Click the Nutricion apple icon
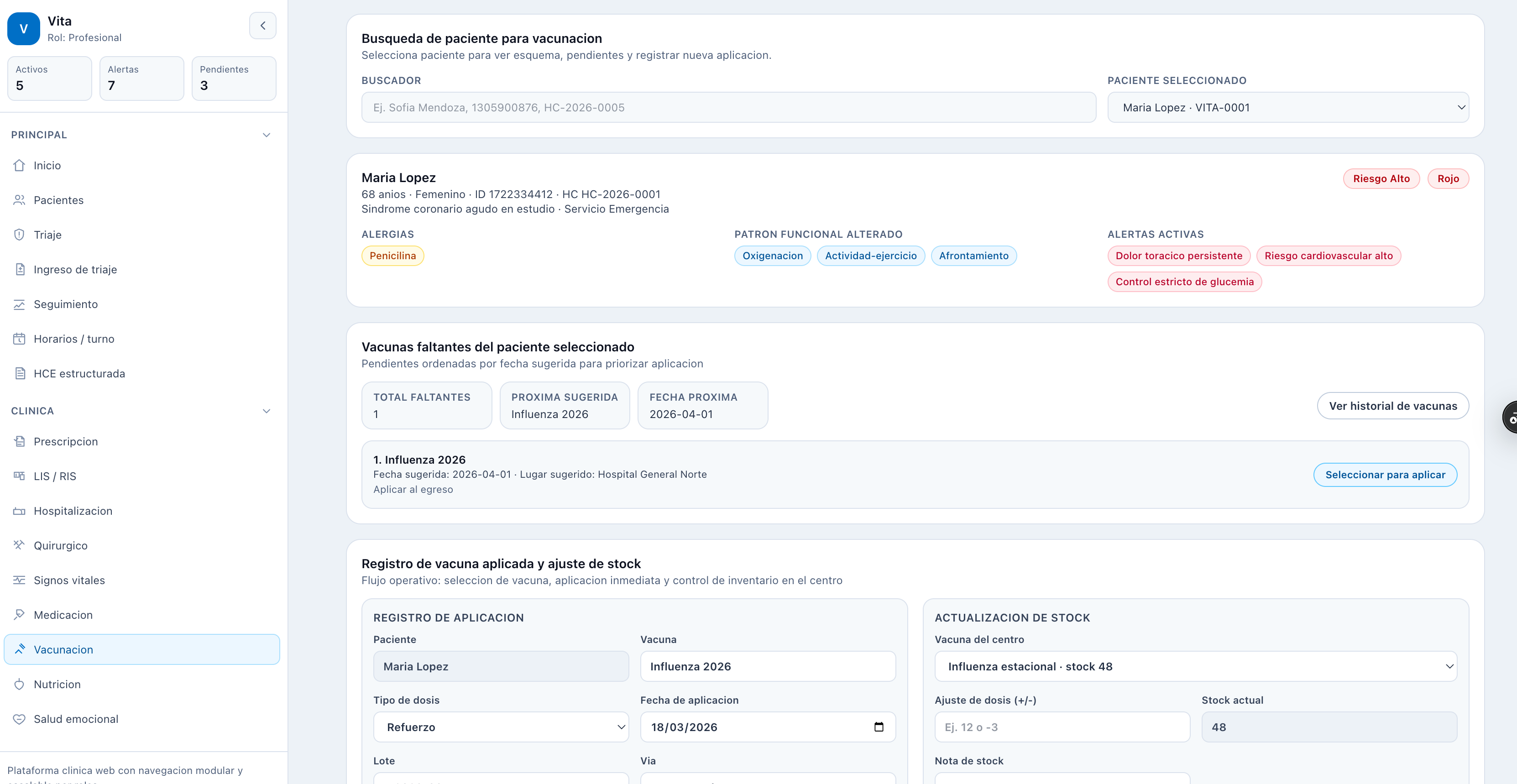 click(20, 685)
